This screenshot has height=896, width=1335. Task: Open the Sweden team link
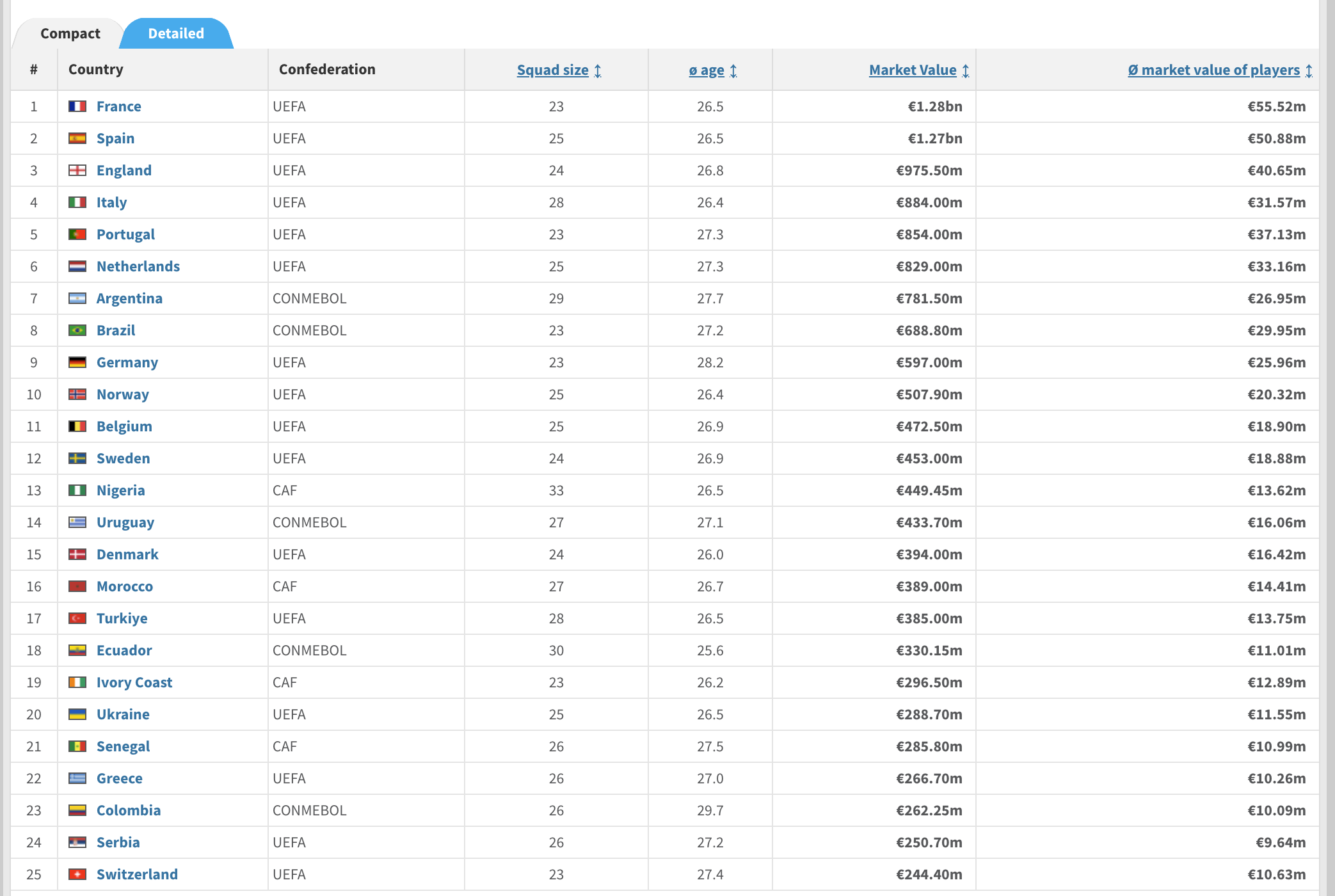click(x=124, y=458)
